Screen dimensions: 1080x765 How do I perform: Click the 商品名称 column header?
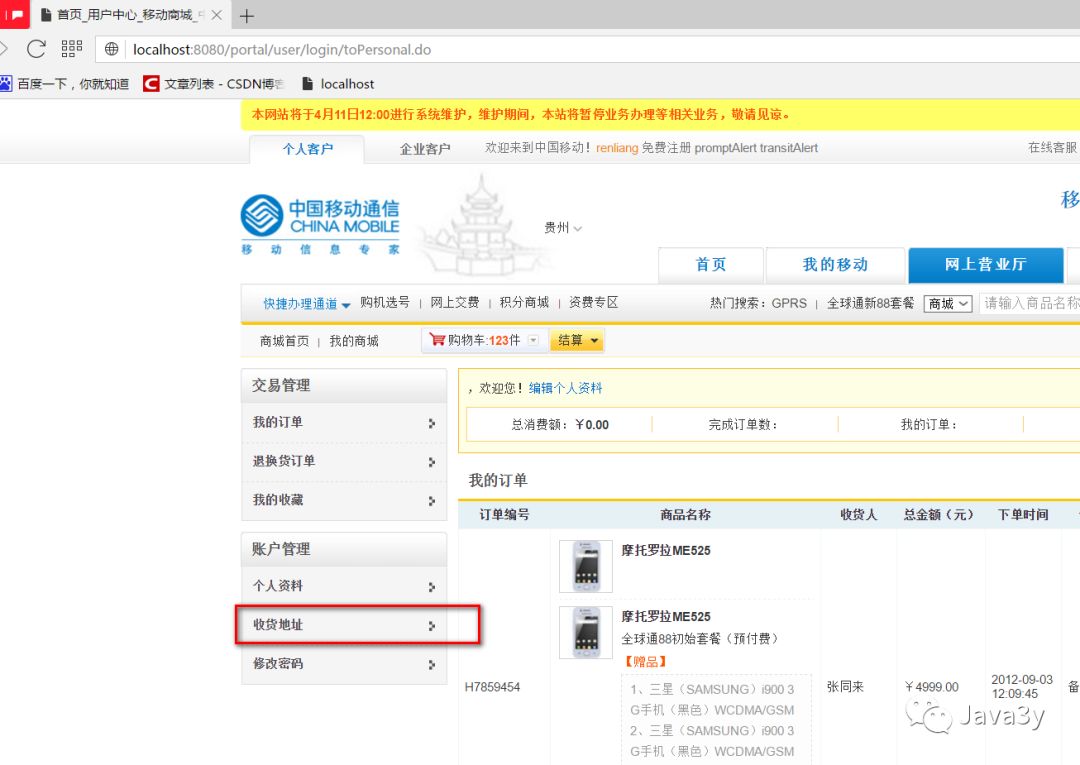(685, 514)
